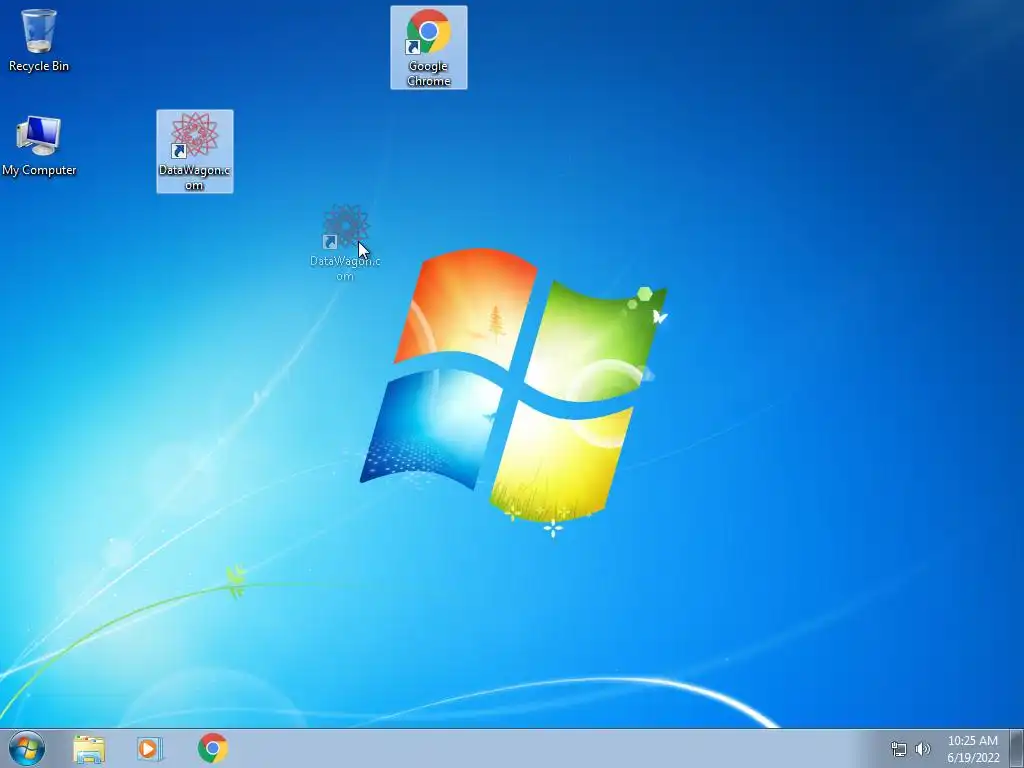Screen dimensions: 1024x768
Task: Select the Recycle Bin desktop icon
Action: [x=39, y=40]
